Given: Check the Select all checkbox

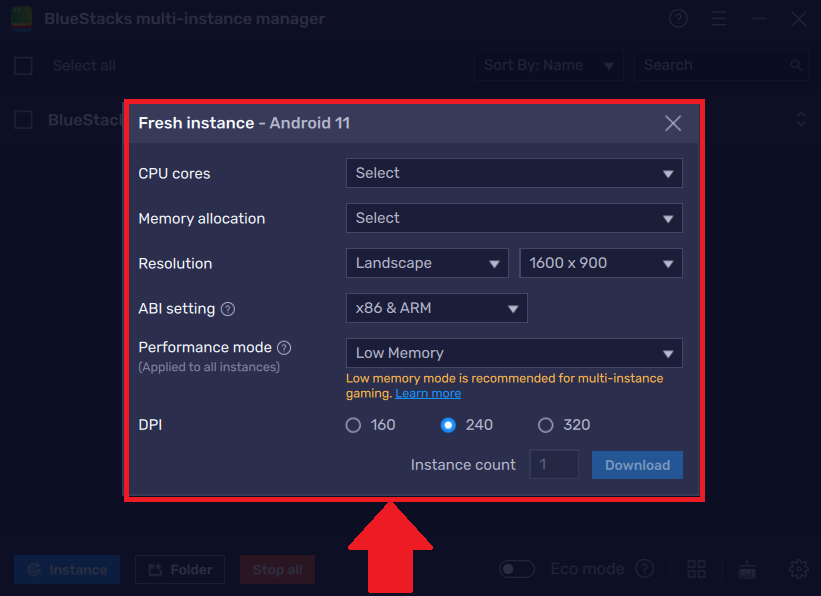Looking at the screenshot, I should coord(23,64).
